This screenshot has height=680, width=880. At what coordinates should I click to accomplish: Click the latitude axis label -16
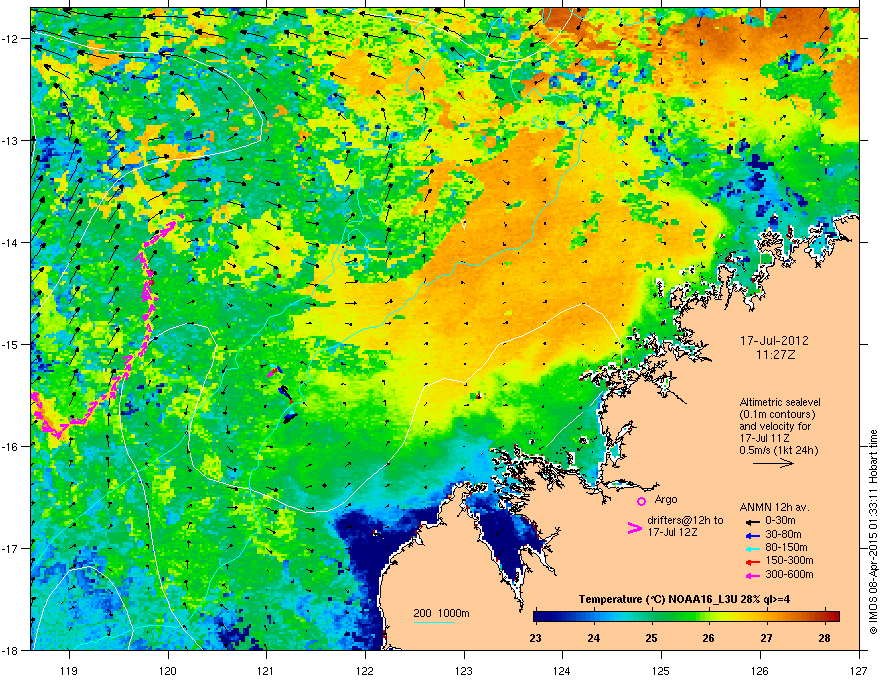tap(11, 446)
